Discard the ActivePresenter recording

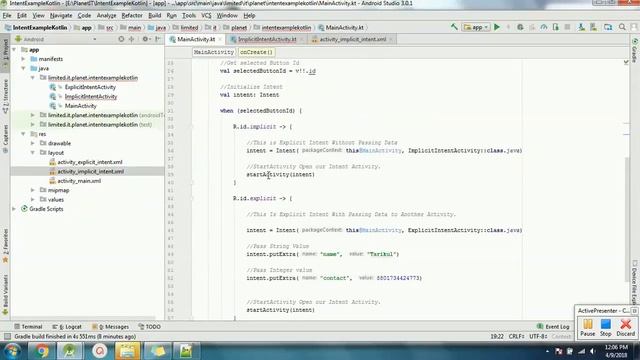pos(626,328)
